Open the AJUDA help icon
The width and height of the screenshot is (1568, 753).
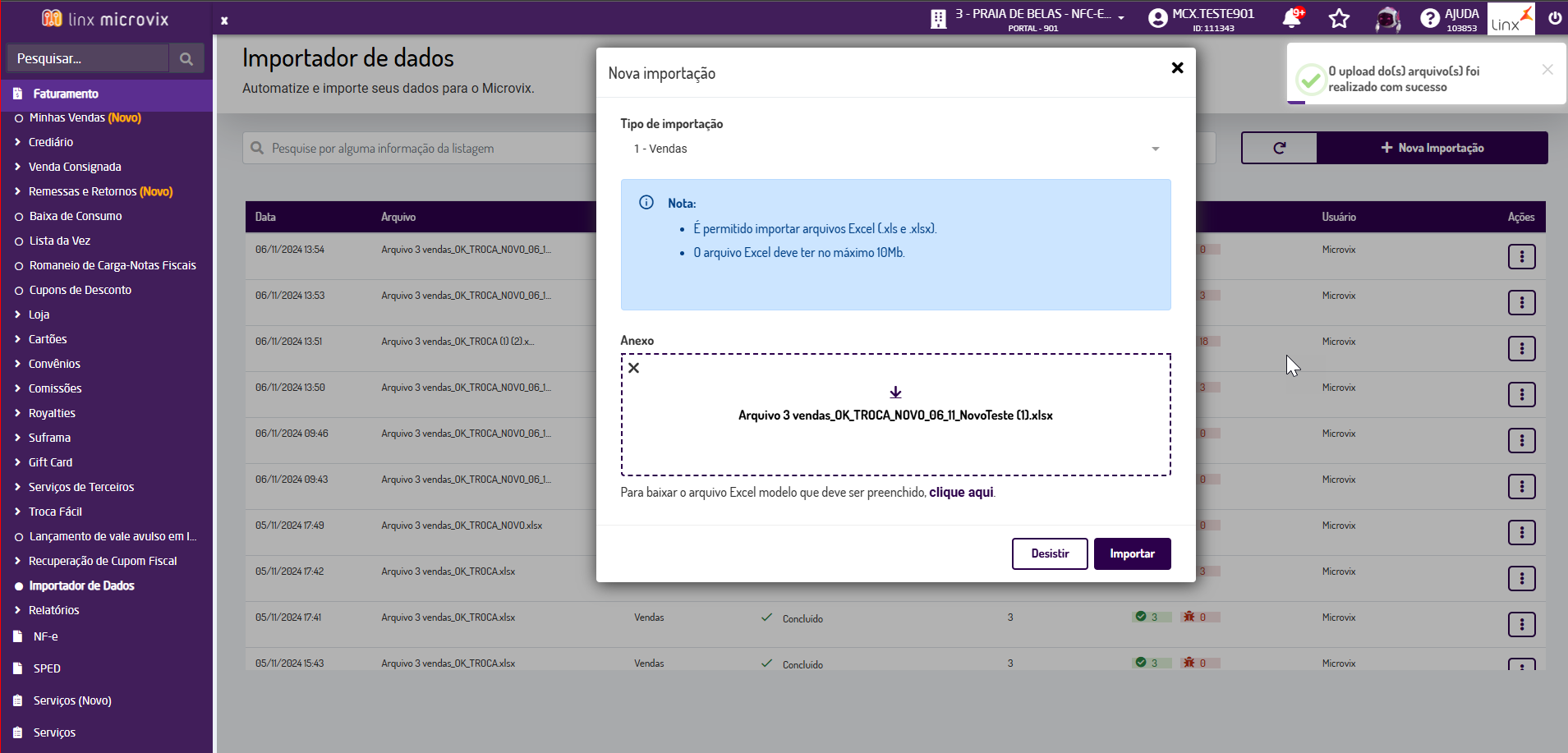[1430, 18]
